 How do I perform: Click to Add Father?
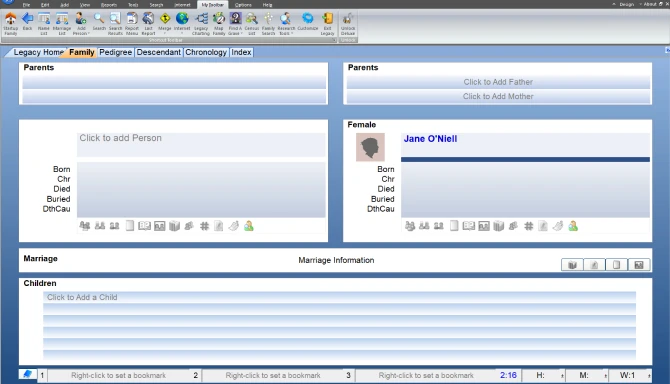pyautogui.click(x=498, y=82)
